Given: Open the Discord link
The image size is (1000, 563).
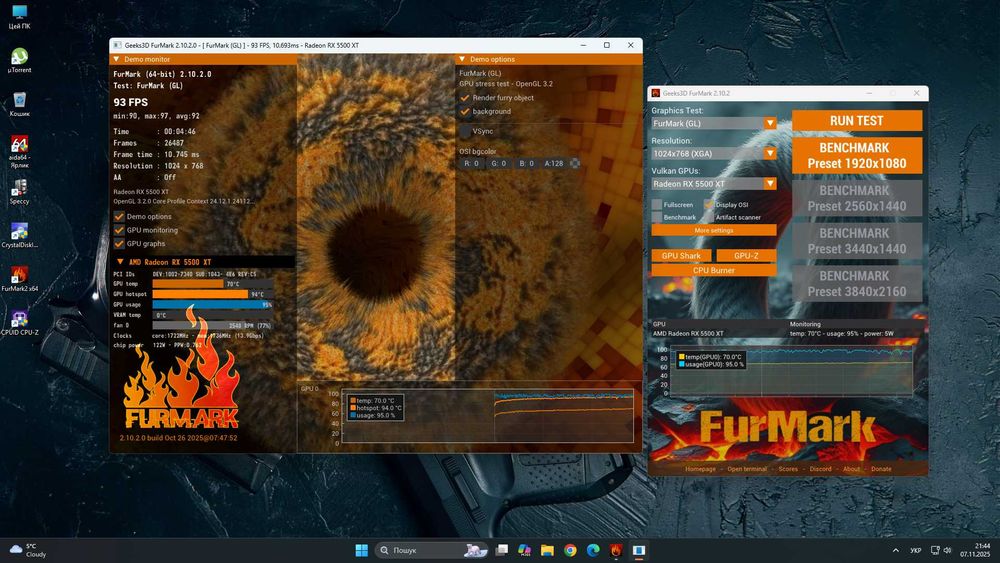Looking at the screenshot, I should [x=821, y=469].
